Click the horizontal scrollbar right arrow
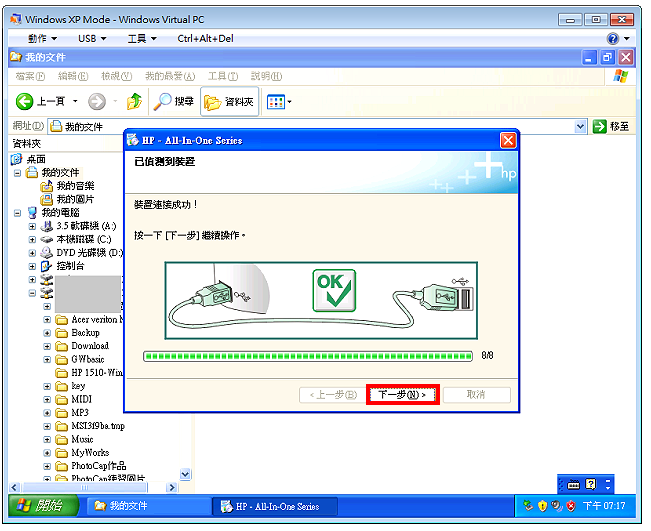Image resolution: width=651 pixels, height=531 pixels. [x=171, y=487]
